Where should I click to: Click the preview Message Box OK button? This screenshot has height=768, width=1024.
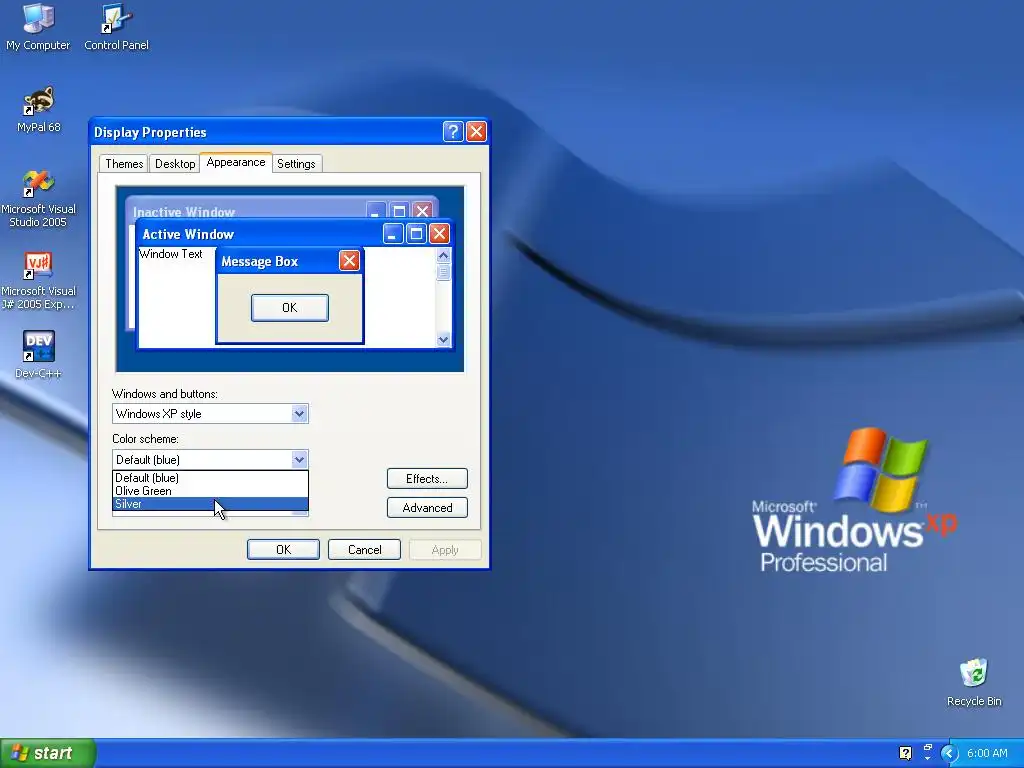click(290, 308)
